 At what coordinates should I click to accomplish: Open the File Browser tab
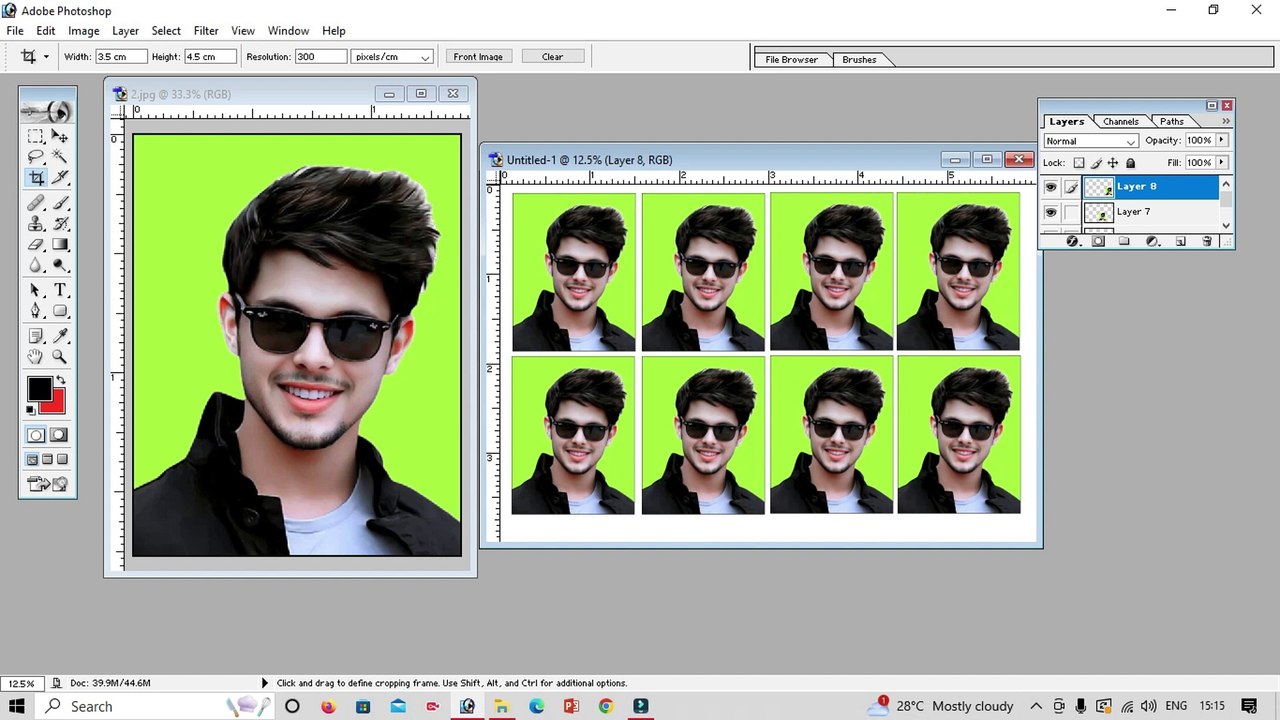tap(791, 60)
